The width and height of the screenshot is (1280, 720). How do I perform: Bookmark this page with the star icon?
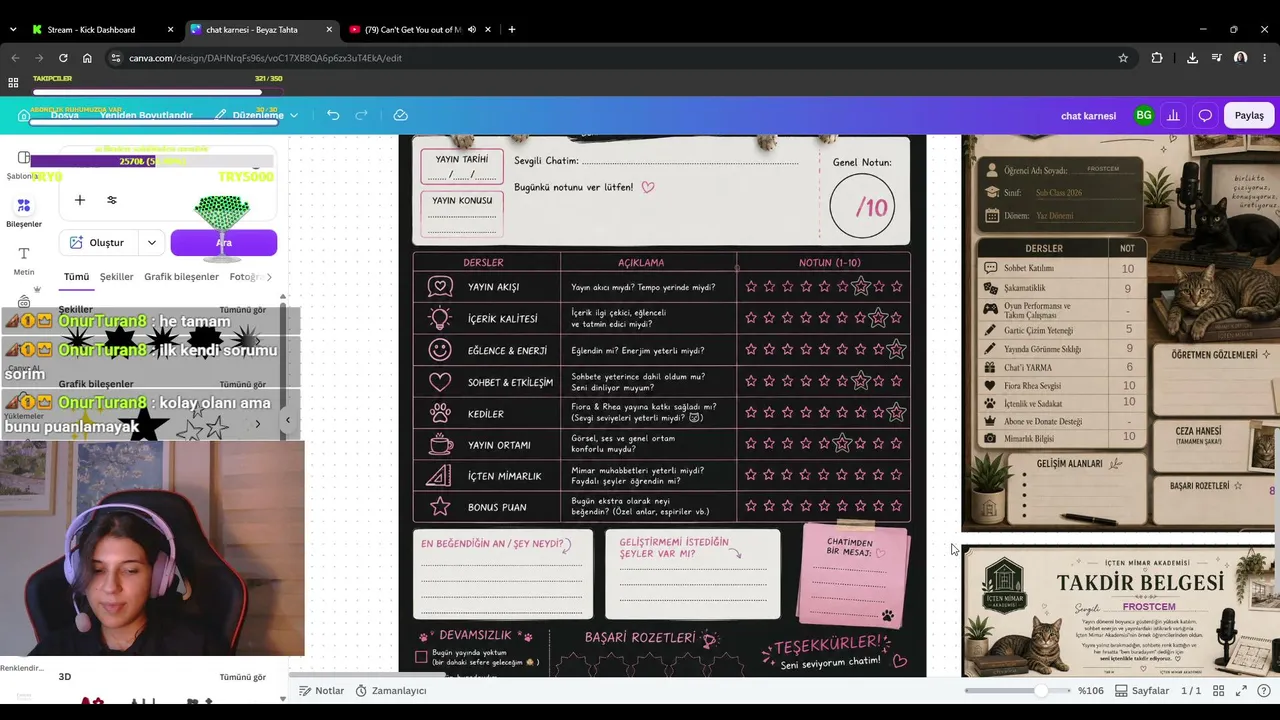click(1123, 58)
